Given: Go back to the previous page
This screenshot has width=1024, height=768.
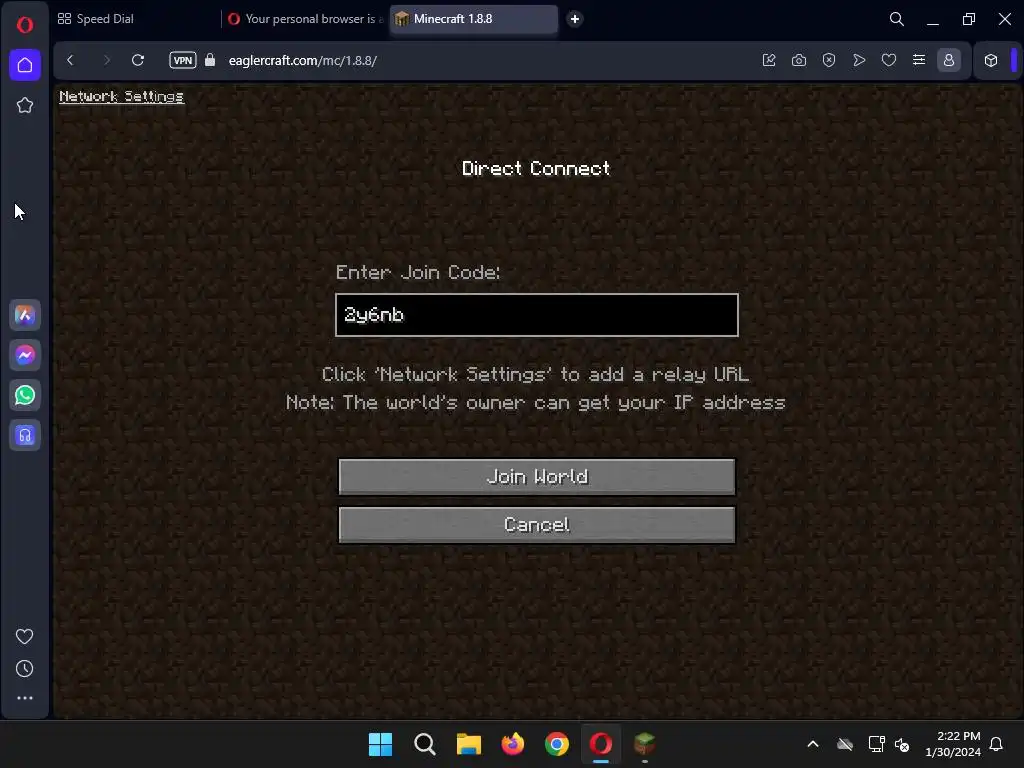Looking at the screenshot, I should tap(71, 60).
